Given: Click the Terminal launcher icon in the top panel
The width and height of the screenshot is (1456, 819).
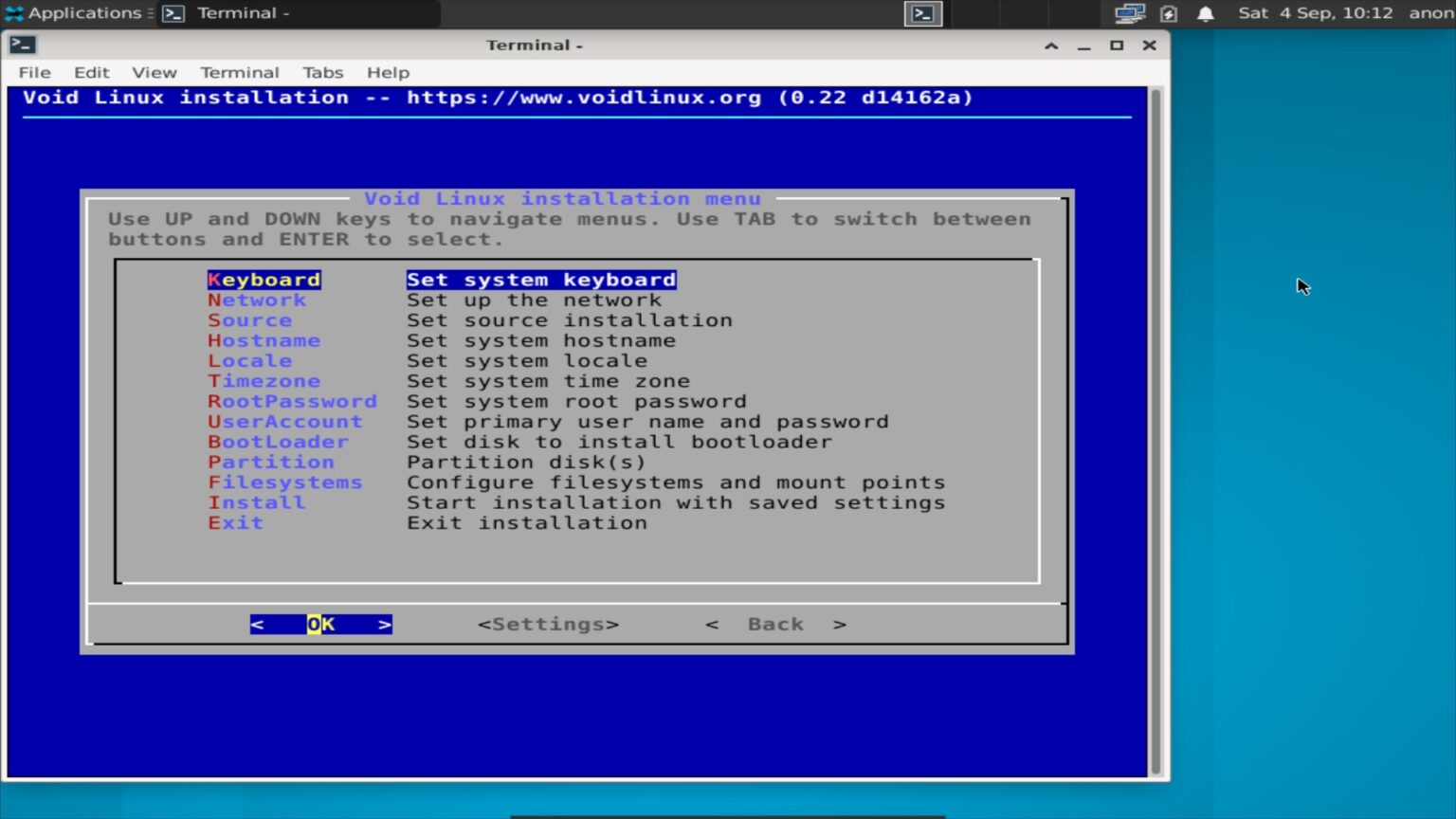Looking at the screenshot, I should 921,13.
